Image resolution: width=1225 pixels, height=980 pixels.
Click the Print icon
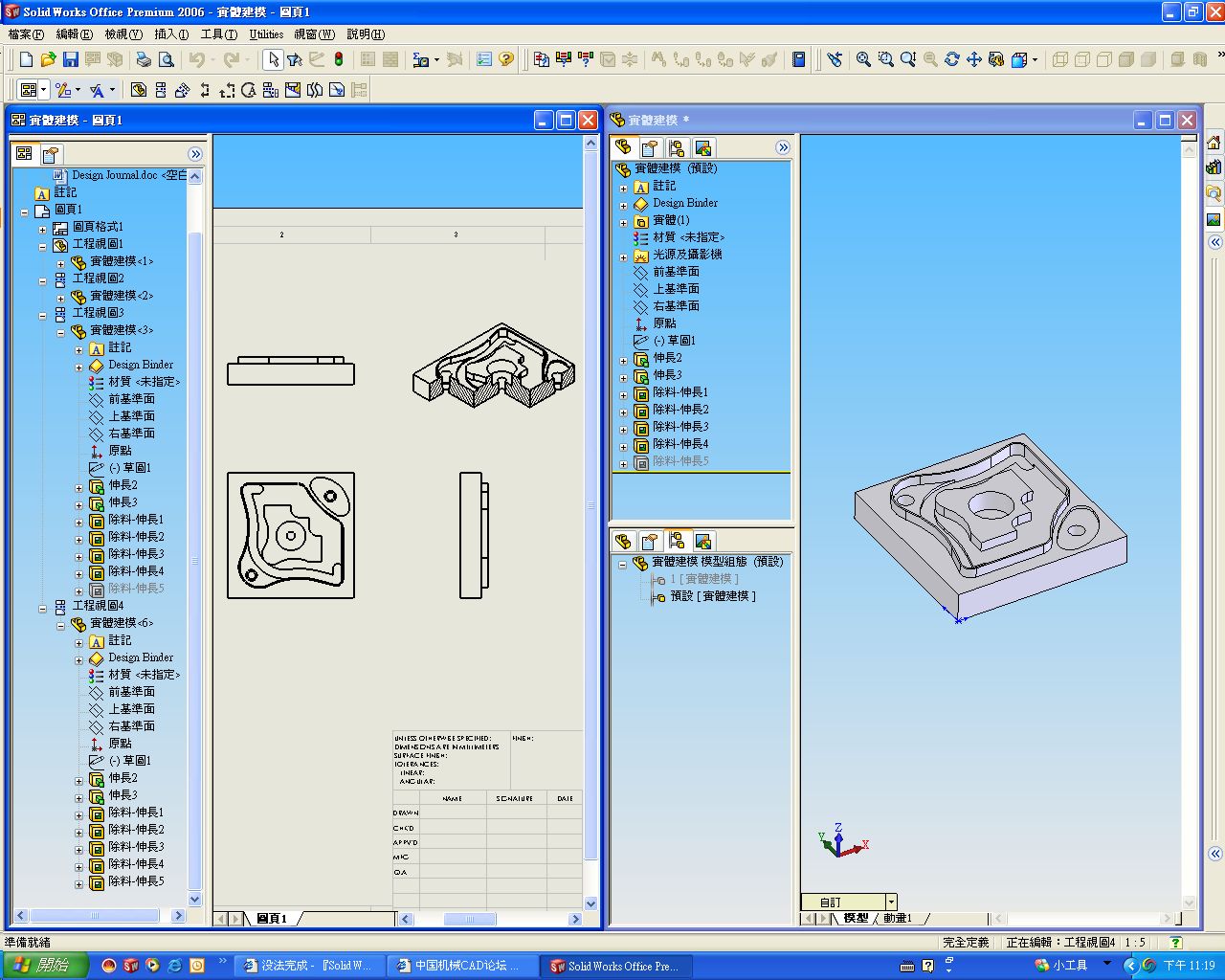tap(143, 59)
